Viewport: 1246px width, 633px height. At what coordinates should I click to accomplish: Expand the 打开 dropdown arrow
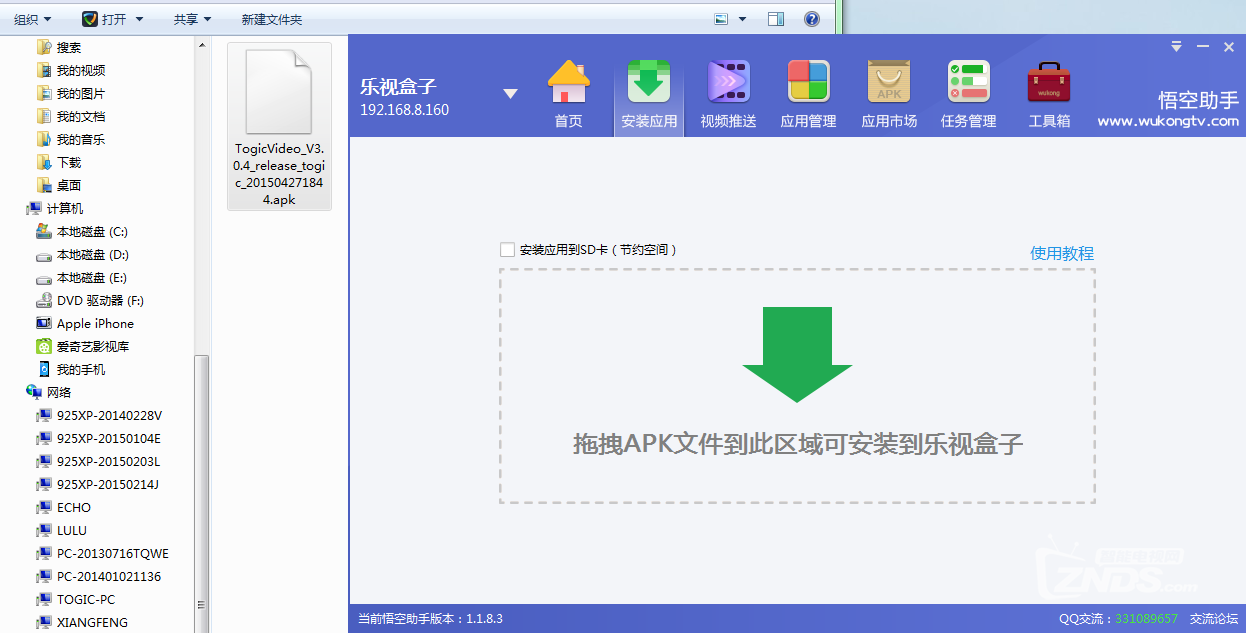pos(139,19)
